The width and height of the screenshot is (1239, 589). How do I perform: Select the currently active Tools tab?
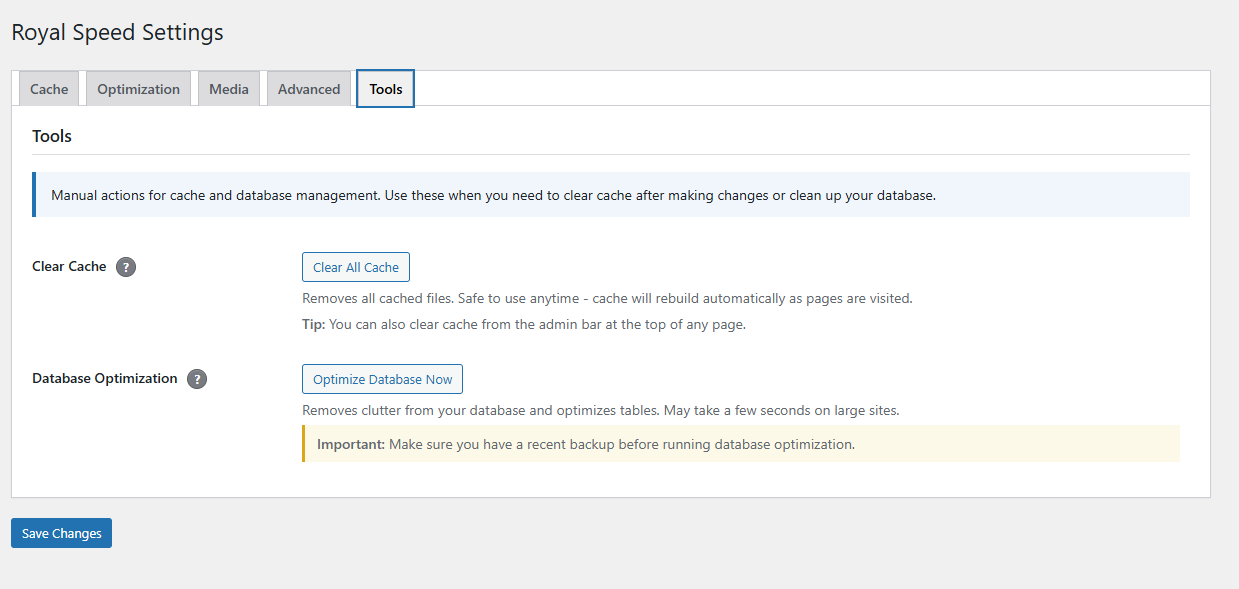click(385, 88)
